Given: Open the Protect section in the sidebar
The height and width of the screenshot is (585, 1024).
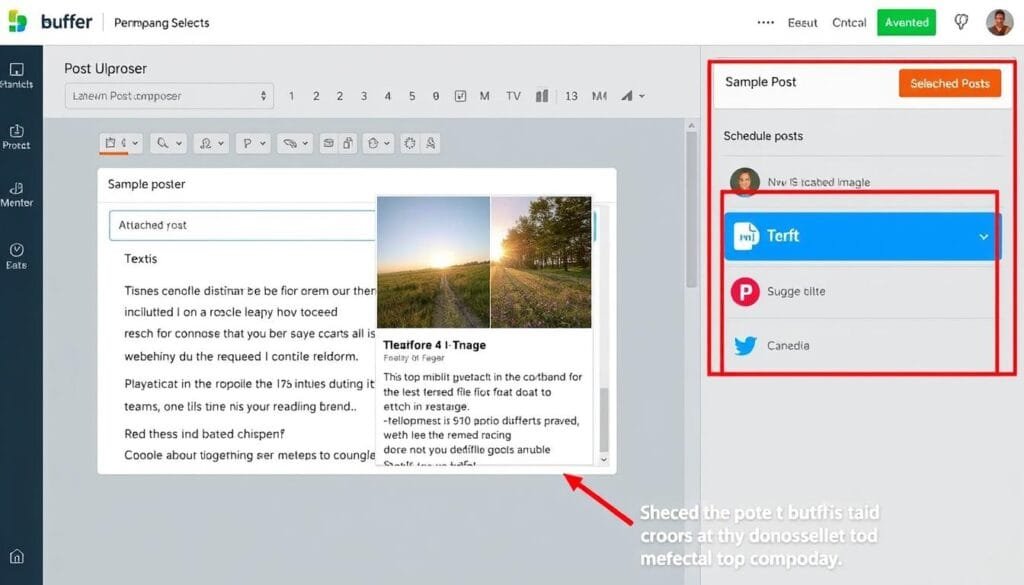Looking at the screenshot, I should pos(16,136).
